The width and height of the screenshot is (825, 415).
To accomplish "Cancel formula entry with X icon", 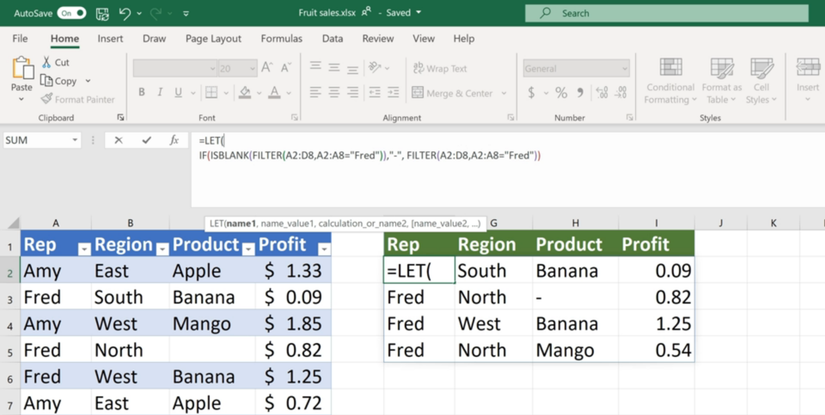I will tap(118, 140).
